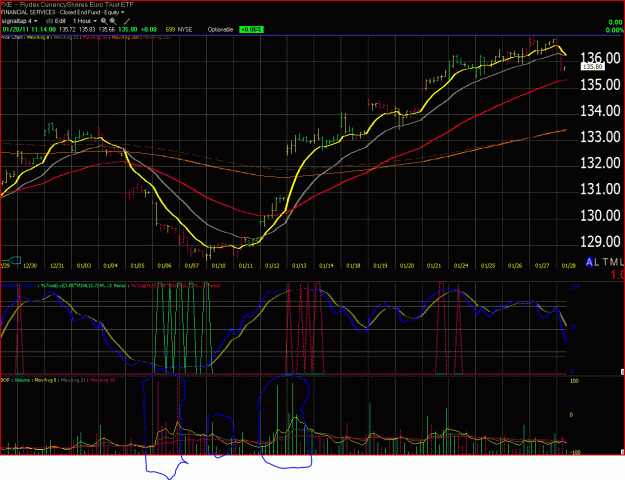Click the 01/28/11 11:14:00 timestamp
The width and height of the screenshot is (625, 480).
(x=29, y=30)
